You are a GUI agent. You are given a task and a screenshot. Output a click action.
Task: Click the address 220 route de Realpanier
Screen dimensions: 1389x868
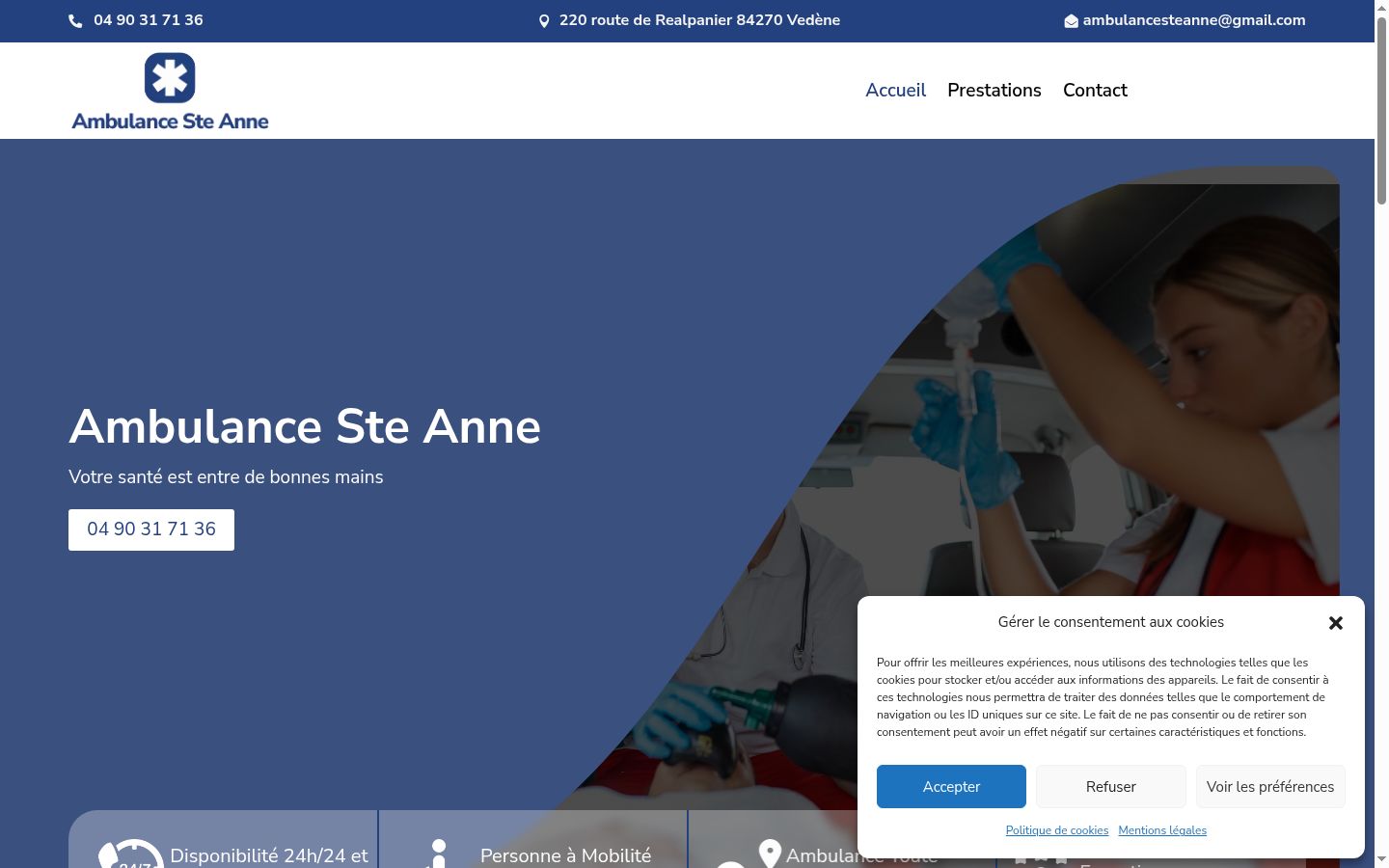699,20
